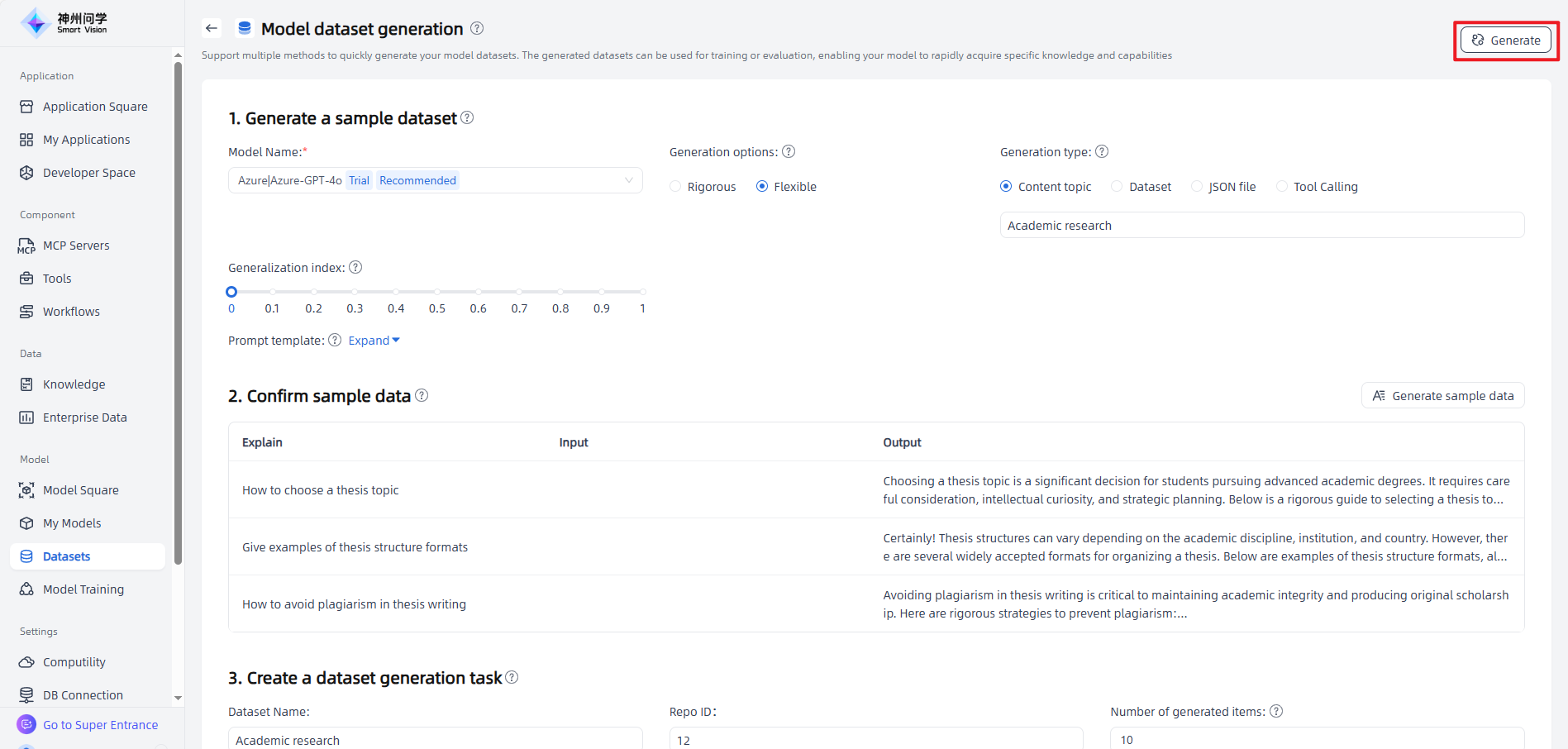Set Generalization index slider to 0.5
This screenshot has width=1568, height=749.
point(437,292)
